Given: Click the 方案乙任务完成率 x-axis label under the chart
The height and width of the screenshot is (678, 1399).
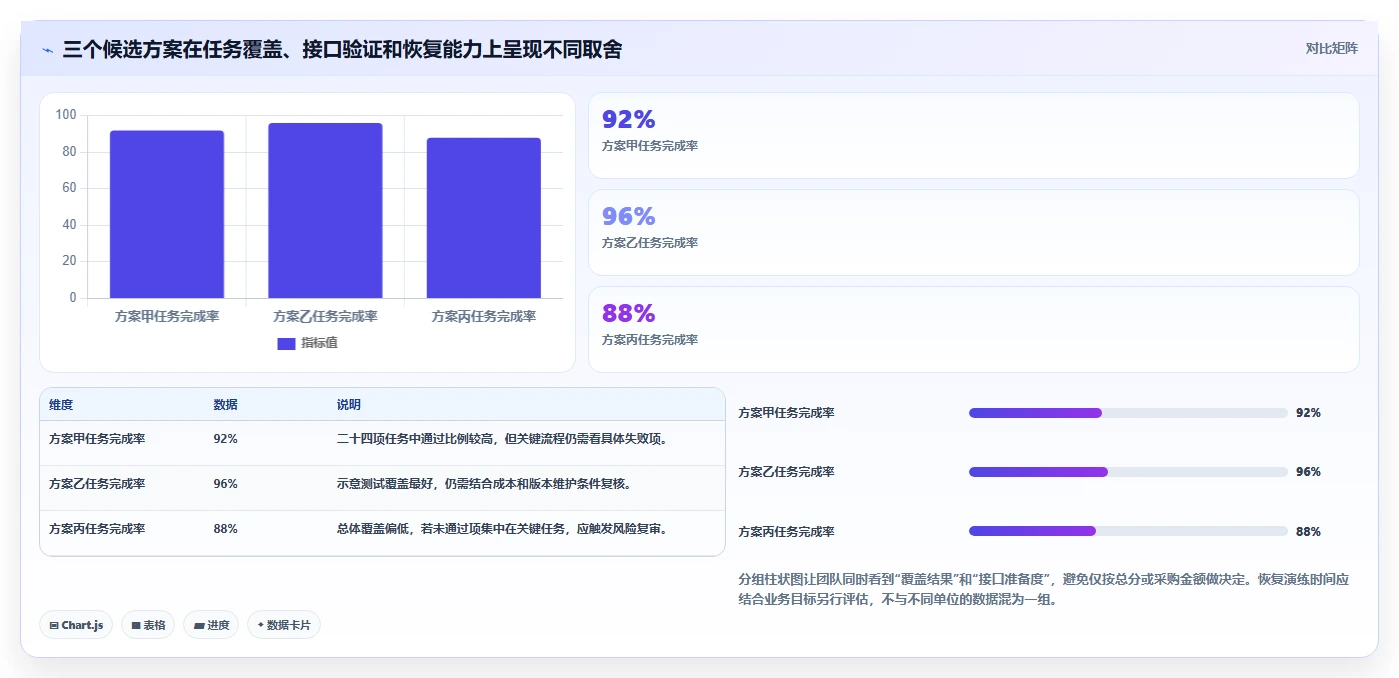Looking at the screenshot, I should pos(325,316).
